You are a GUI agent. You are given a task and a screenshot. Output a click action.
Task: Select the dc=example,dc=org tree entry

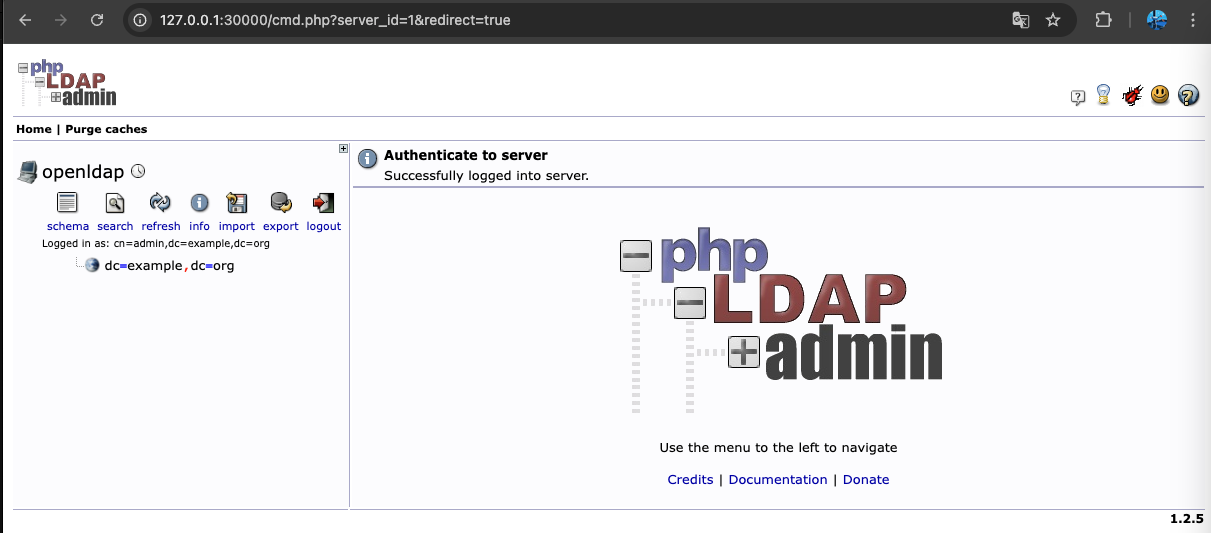point(169,266)
